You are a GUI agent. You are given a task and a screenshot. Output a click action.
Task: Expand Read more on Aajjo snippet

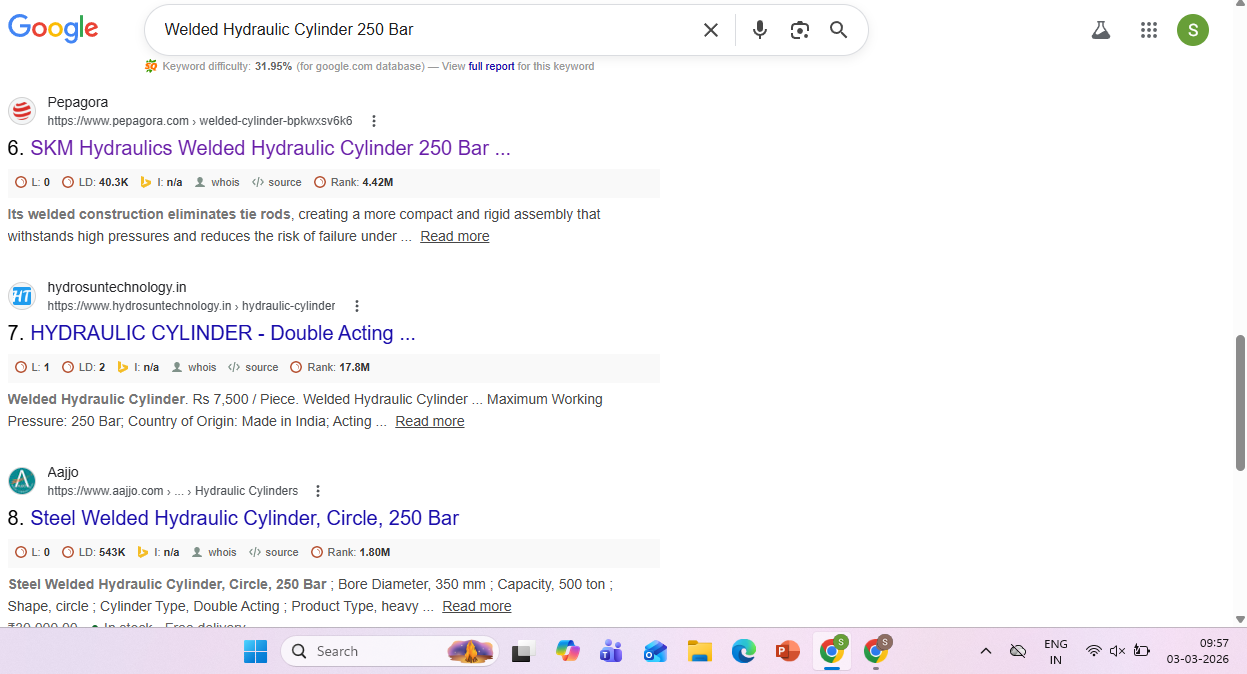pyautogui.click(x=477, y=606)
